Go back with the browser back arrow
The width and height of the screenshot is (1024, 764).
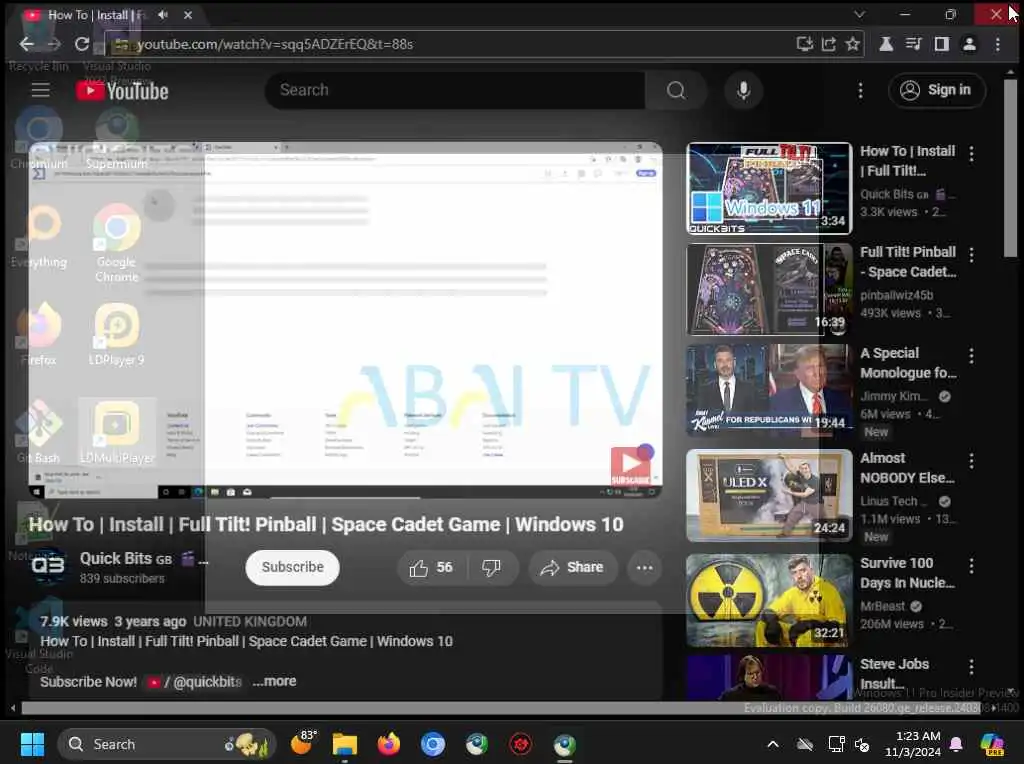[26, 44]
